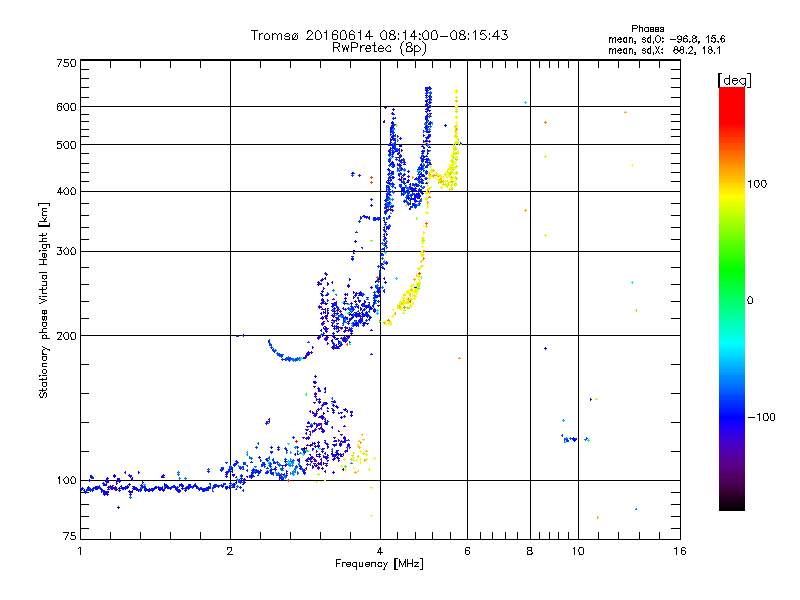This screenshot has width=800, height=600.
Task: Click the y-axis tick label '300'
Action: pyautogui.click(x=66, y=252)
